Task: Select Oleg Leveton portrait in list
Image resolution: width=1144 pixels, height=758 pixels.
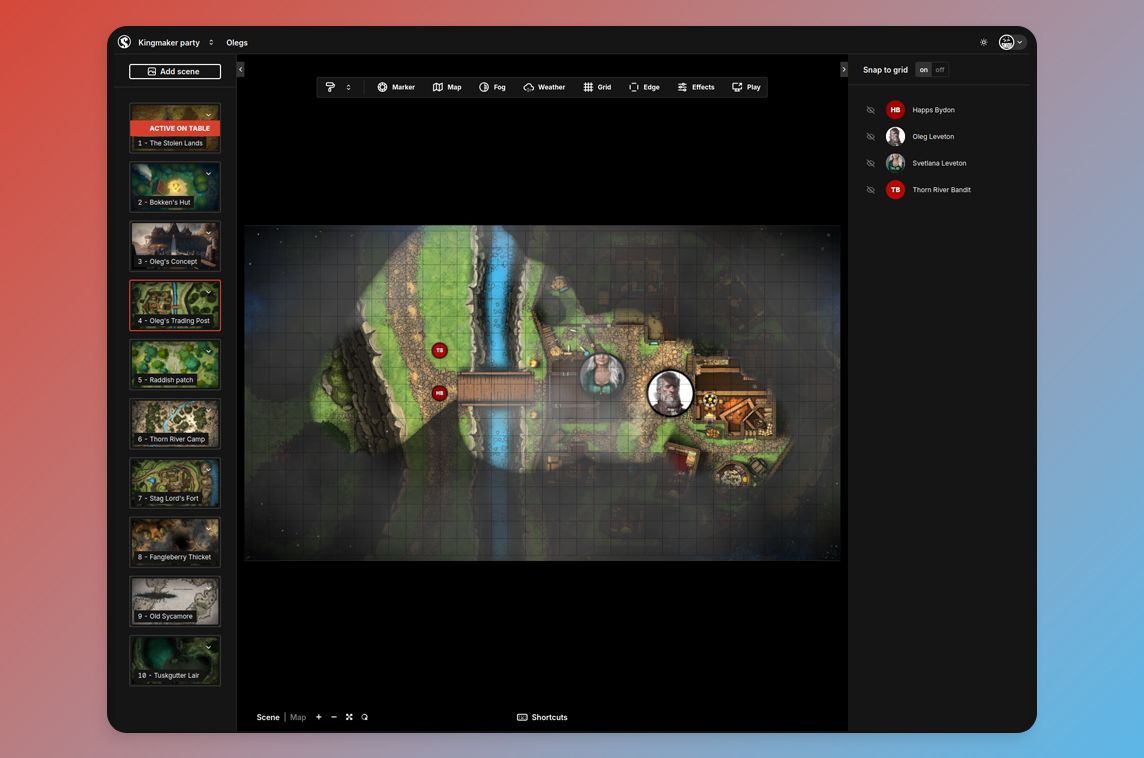Action: click(895, 136)
